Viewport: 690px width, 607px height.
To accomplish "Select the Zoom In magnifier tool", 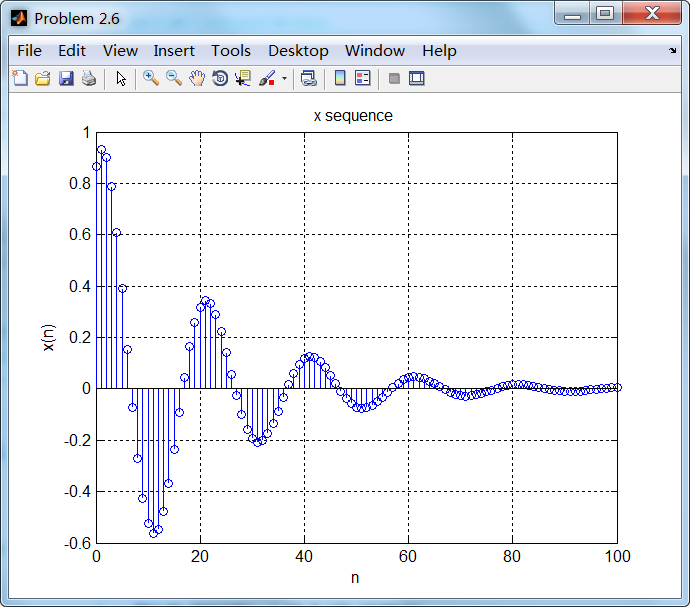I will (151, 78).
